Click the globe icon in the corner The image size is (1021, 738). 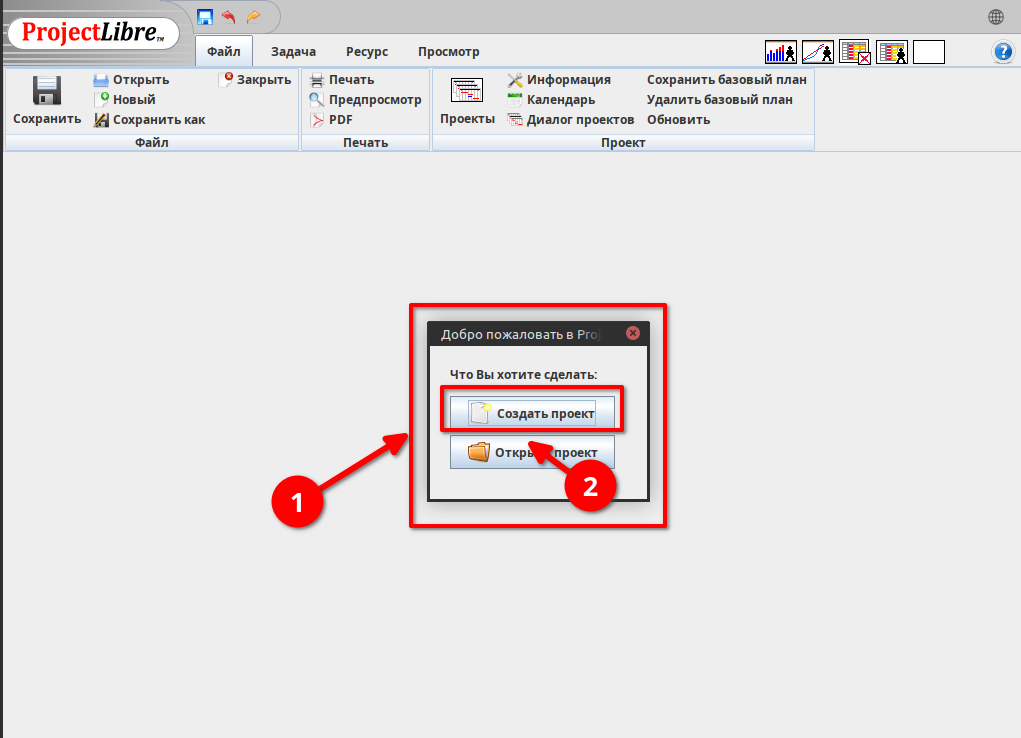point(996,17)
